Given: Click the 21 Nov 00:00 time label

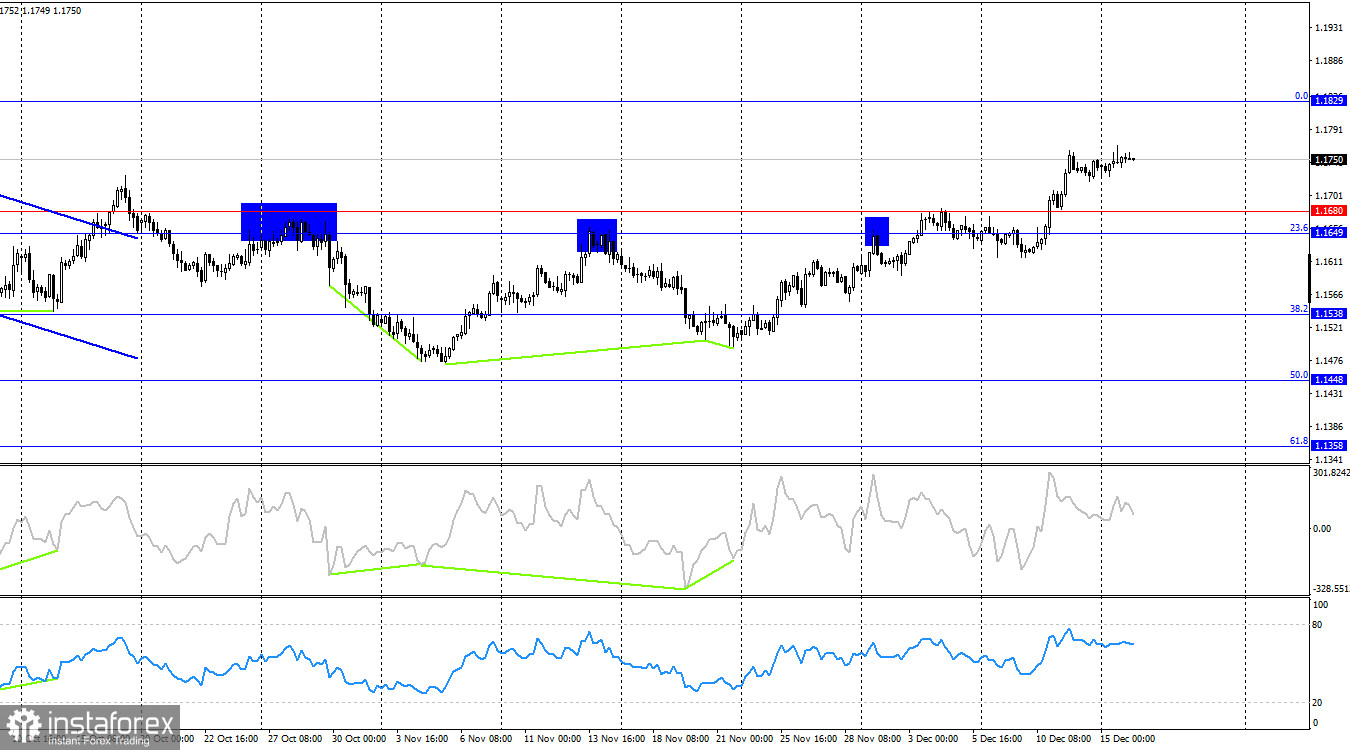Looking at the screenshot, I should 744,740.
